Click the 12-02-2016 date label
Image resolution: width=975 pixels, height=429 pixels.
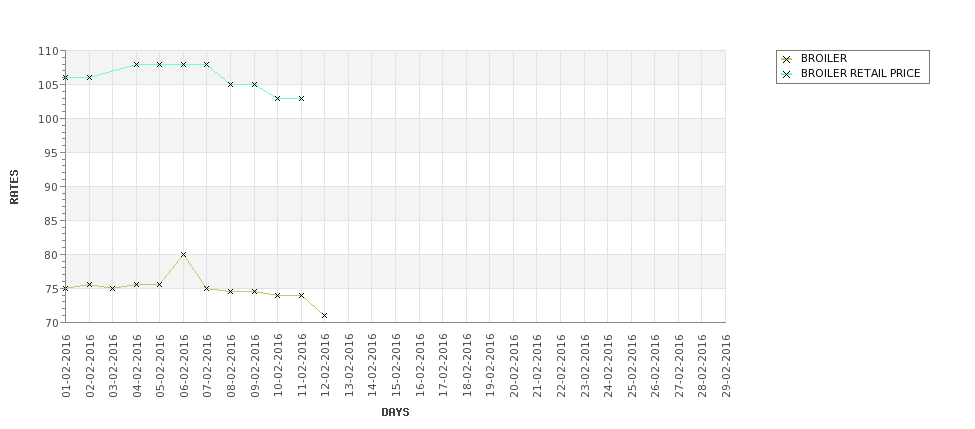(x=325, y=366)
